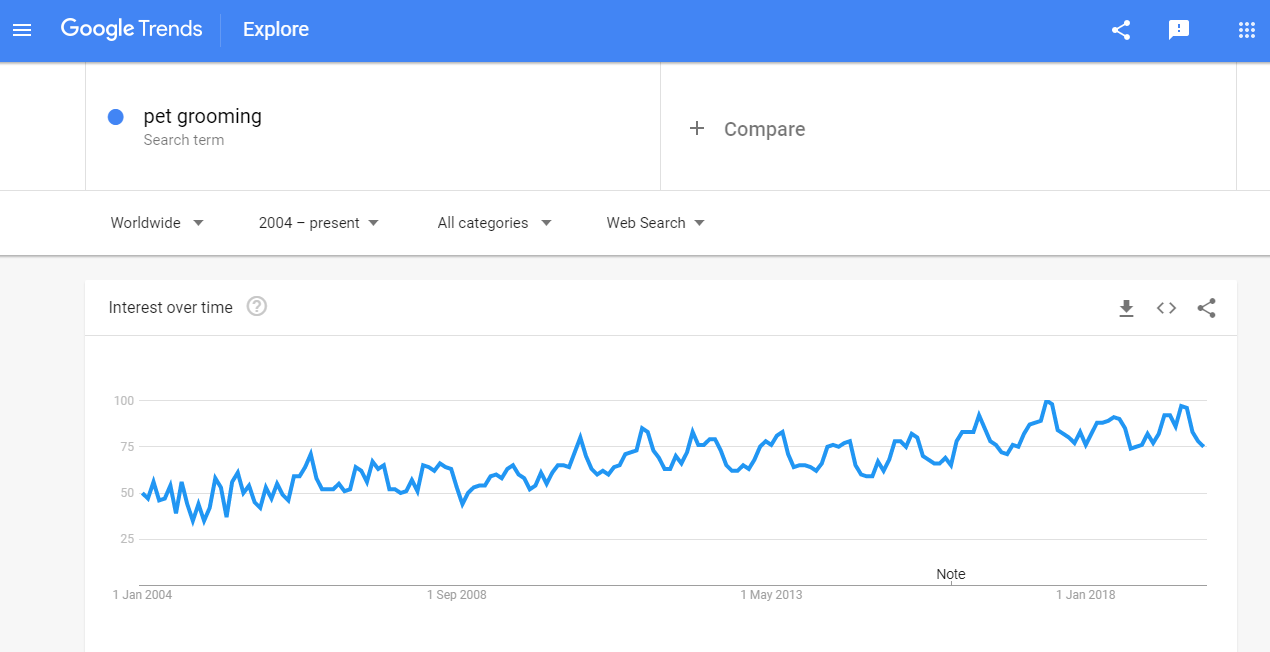This screenshot has width=1270, height=652.
Task: Click the help icon beside Interest over time
Action: (x=257, y=307)
